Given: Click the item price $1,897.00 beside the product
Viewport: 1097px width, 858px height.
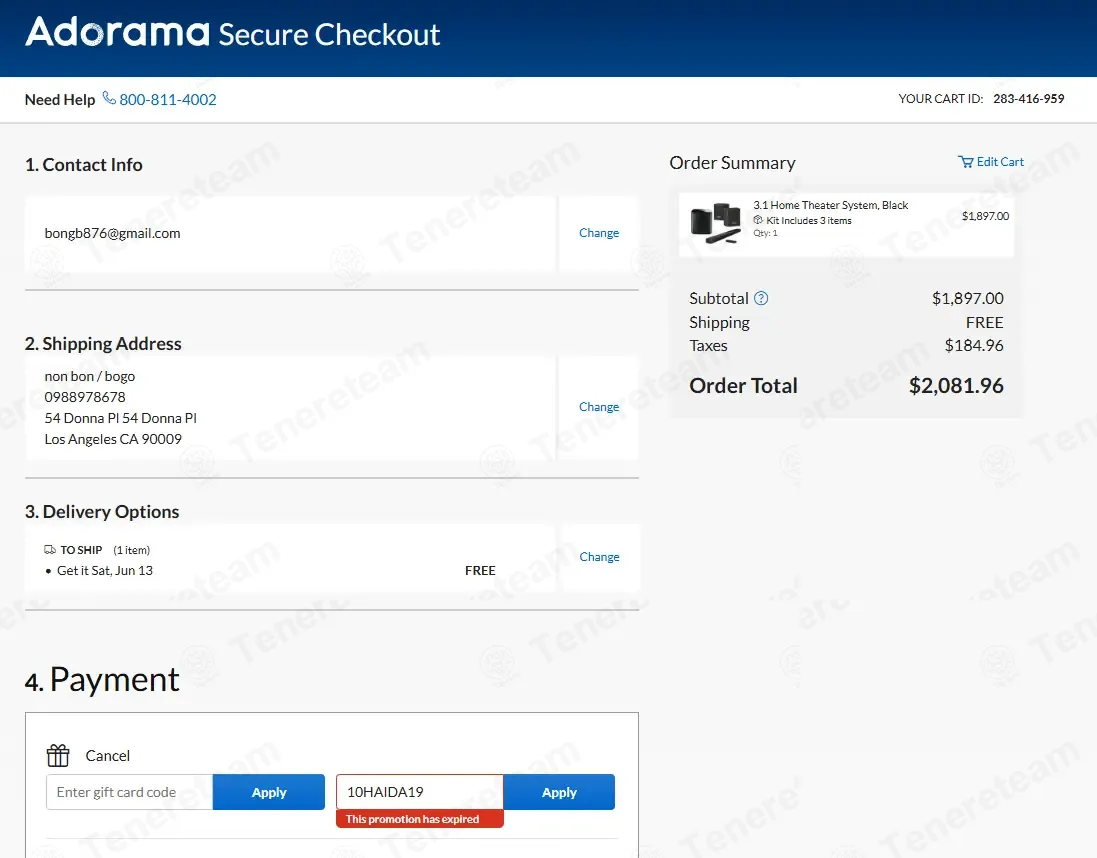Looking at the screenshot, I should coord(985,216).
